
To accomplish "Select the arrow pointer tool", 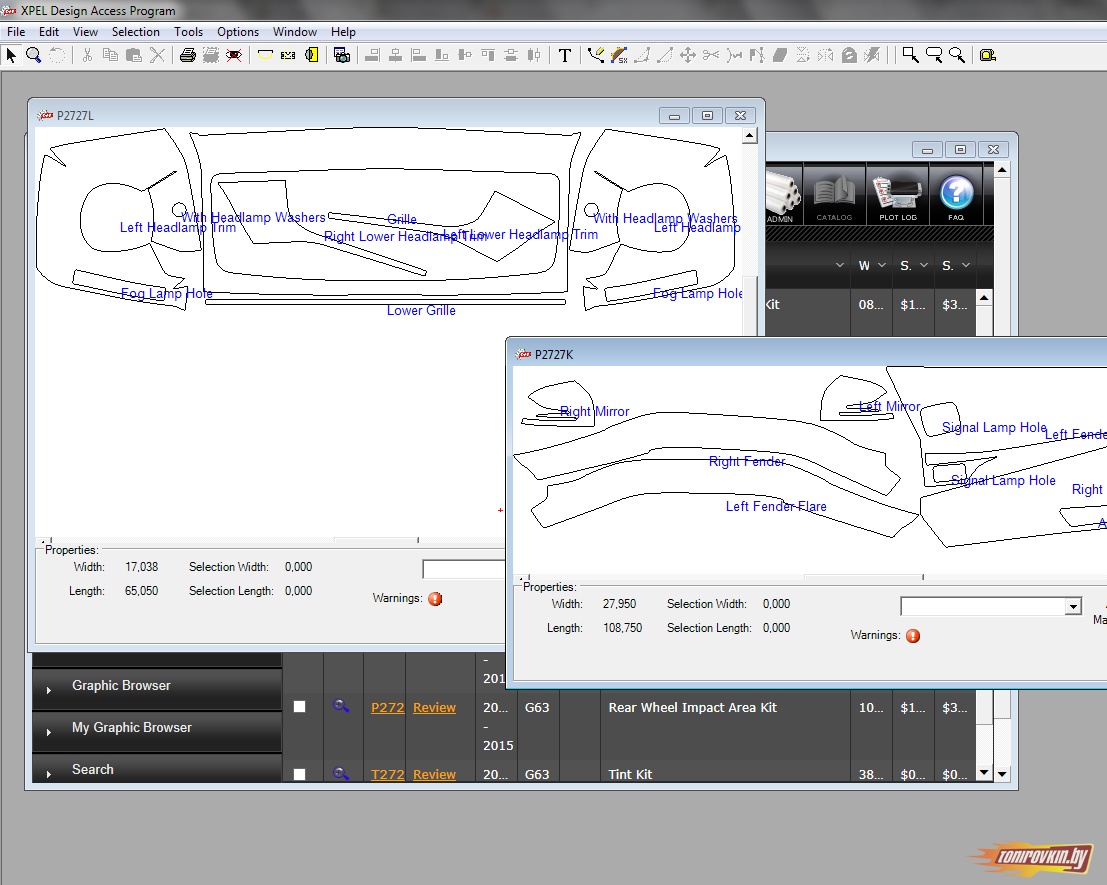I will pos(11,55).
